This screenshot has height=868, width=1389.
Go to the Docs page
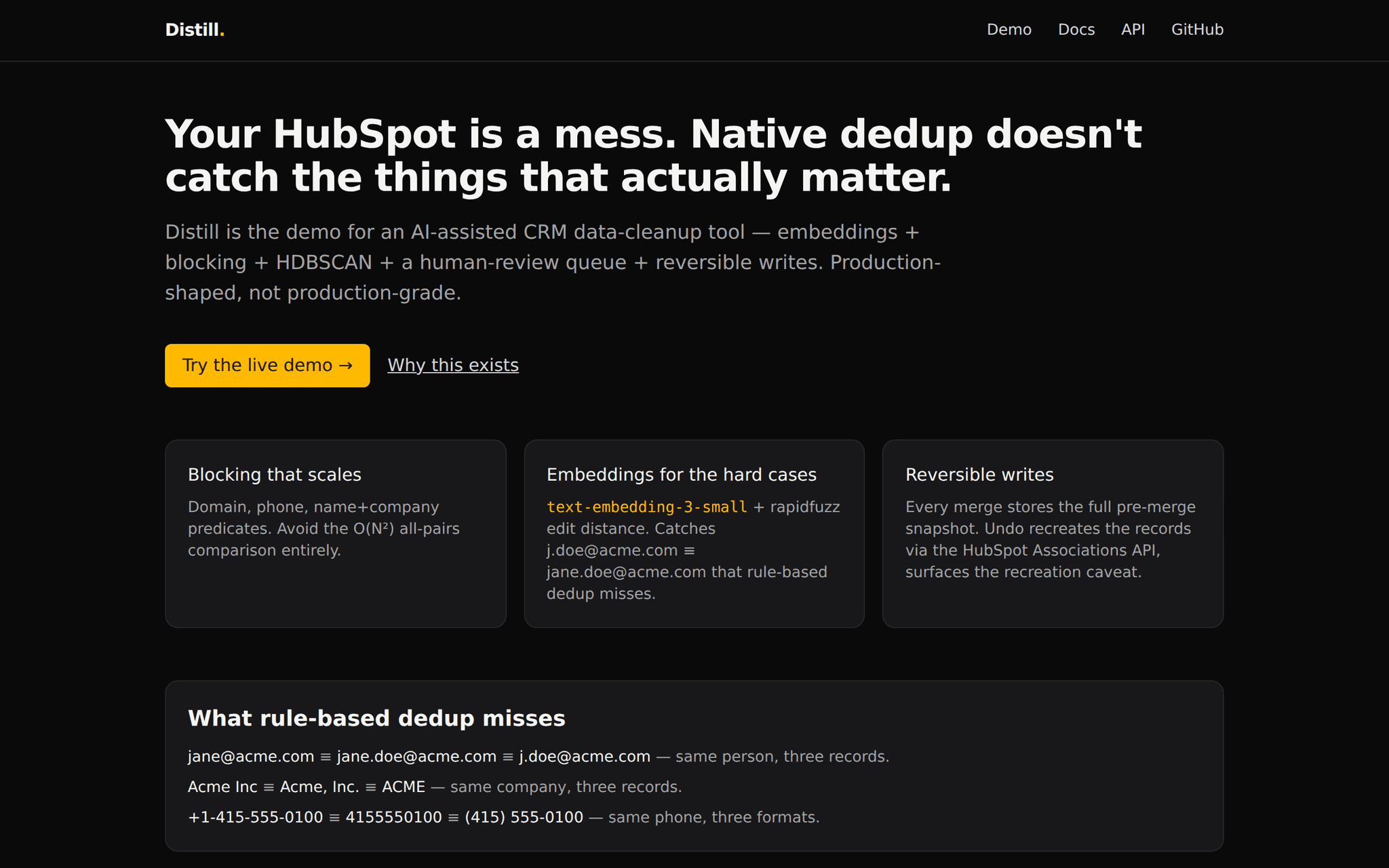[1076, 30]
